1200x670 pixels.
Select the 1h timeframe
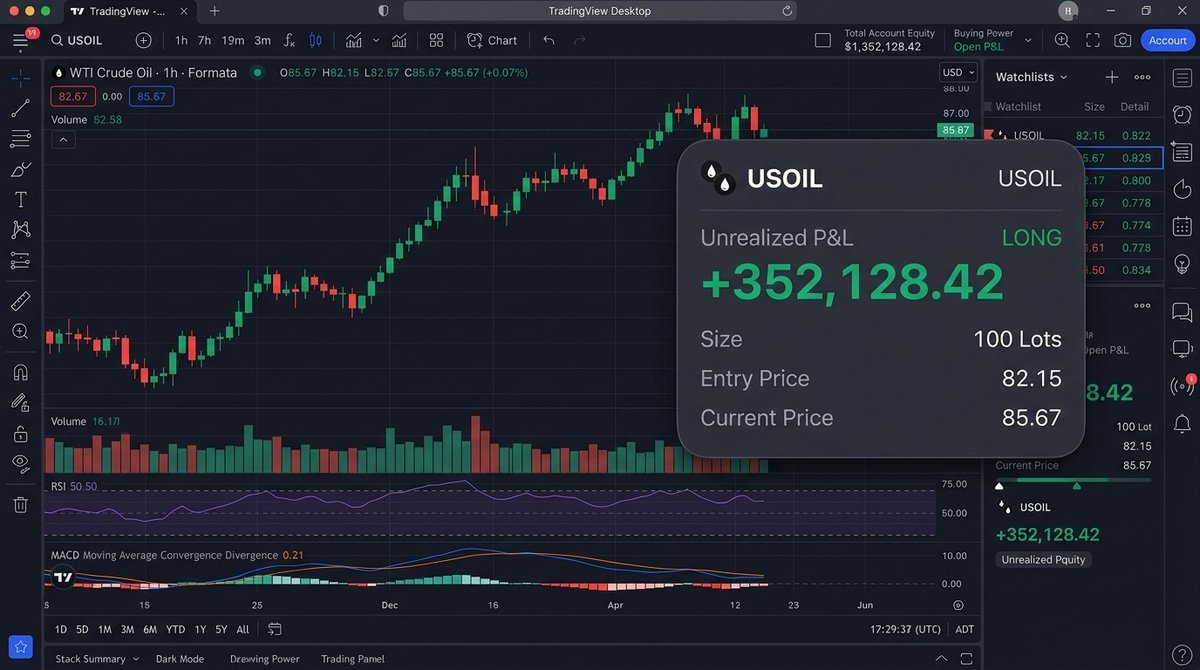click(181, 40)
